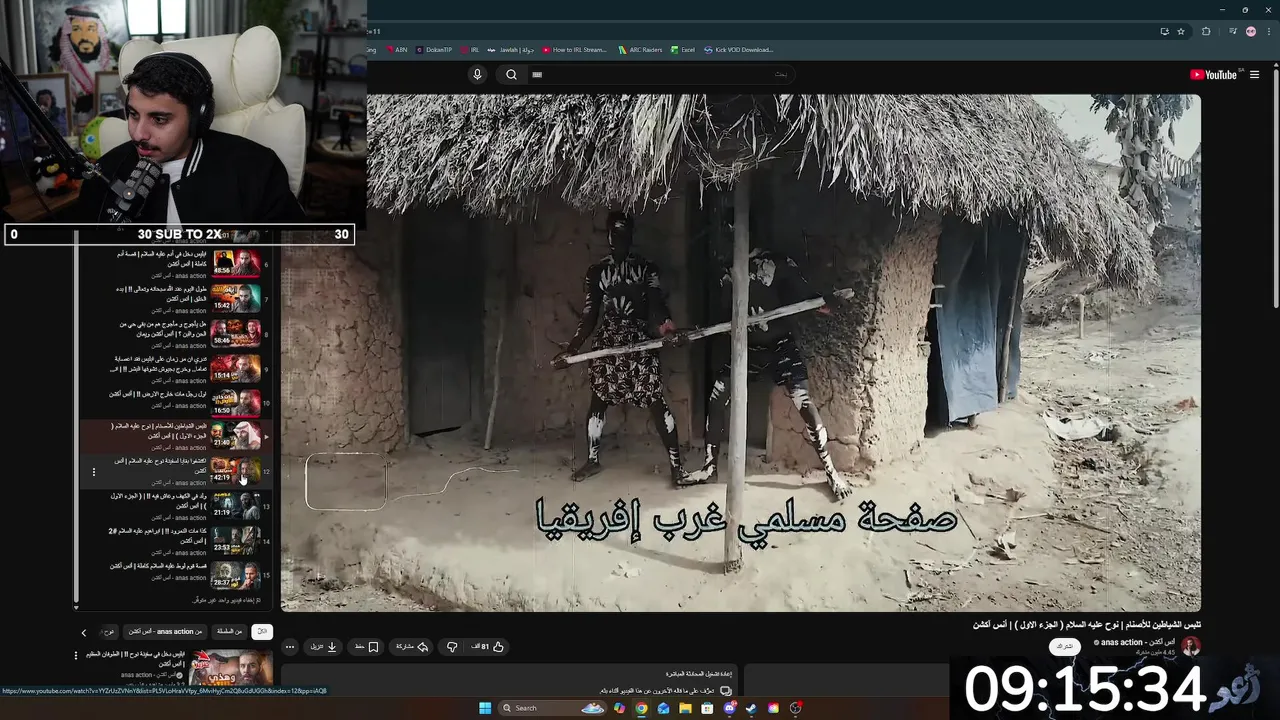
Task: Open the Chrome profile avatar
Action: click(1251, 31)
